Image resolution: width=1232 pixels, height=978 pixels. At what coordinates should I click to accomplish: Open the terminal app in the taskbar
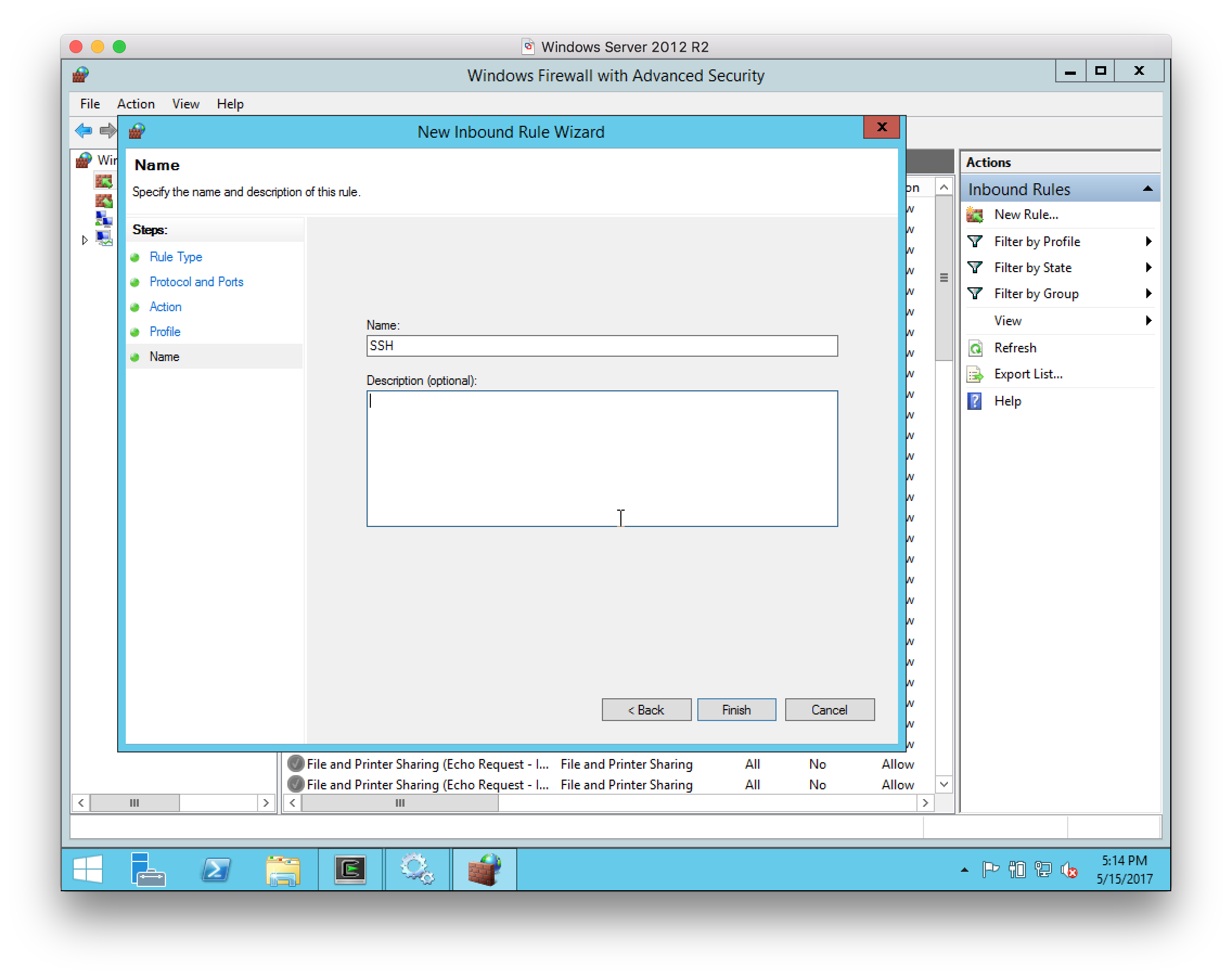coord(350,870)
